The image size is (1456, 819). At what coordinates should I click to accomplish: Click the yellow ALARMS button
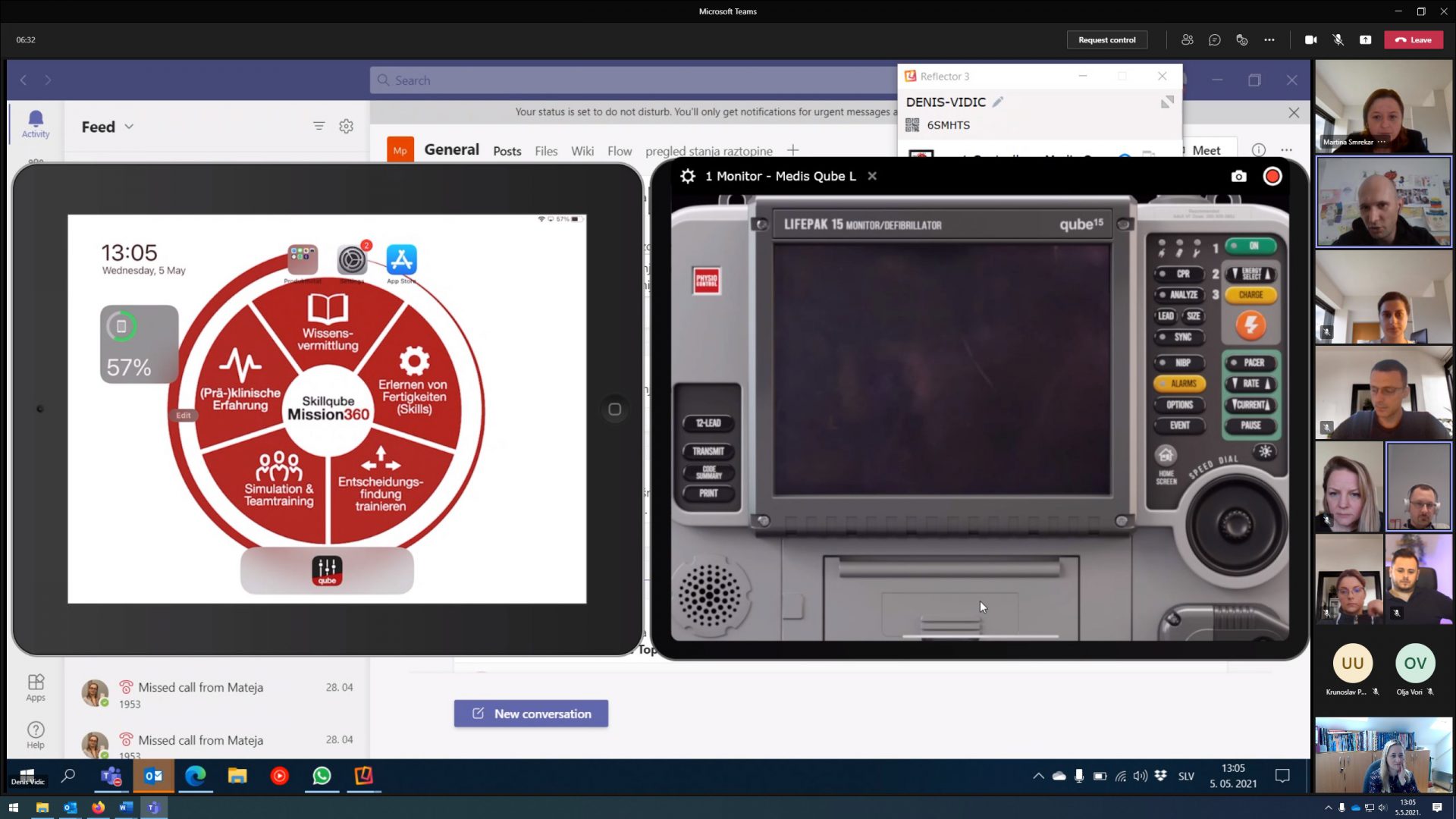1179,384
